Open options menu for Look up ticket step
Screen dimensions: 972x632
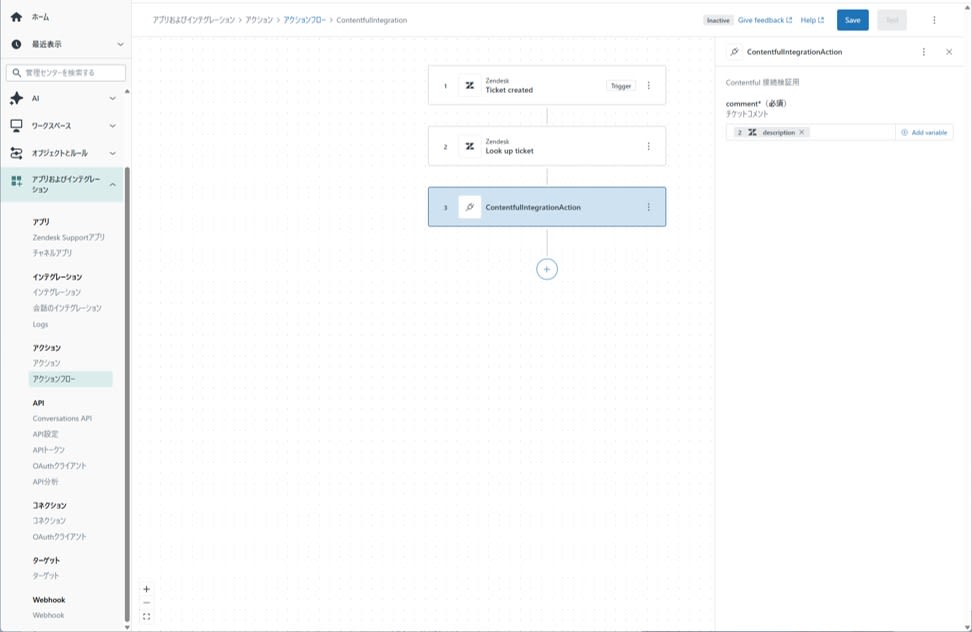(648, 146)
